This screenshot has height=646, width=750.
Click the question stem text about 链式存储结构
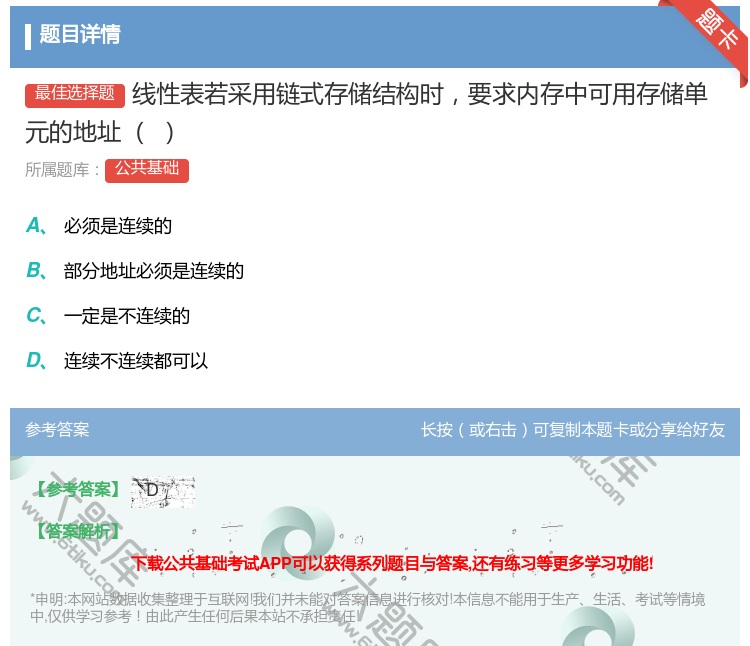coord(366,113)
